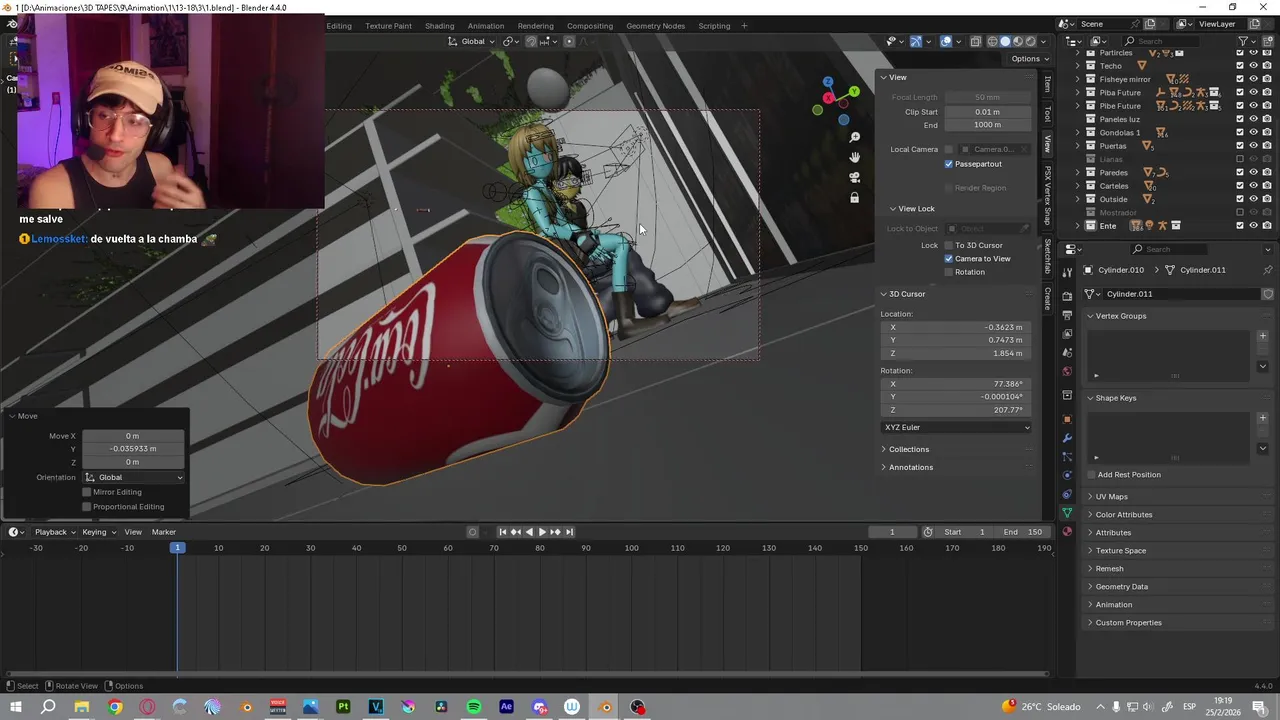Toggle X-ray mode in viewport header
Image resolution: width=1280 pixels, height=720 pixels.
976,41
